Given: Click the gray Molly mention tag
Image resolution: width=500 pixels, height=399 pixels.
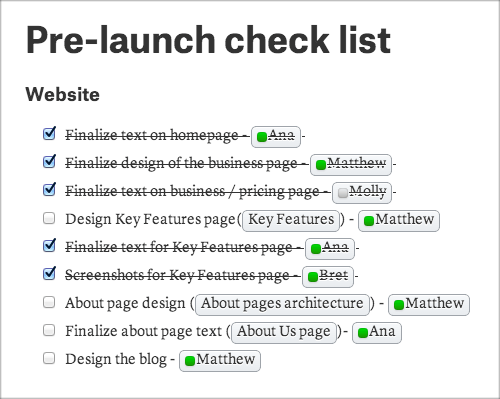Looking at the screenshot, I should point(362,192).
